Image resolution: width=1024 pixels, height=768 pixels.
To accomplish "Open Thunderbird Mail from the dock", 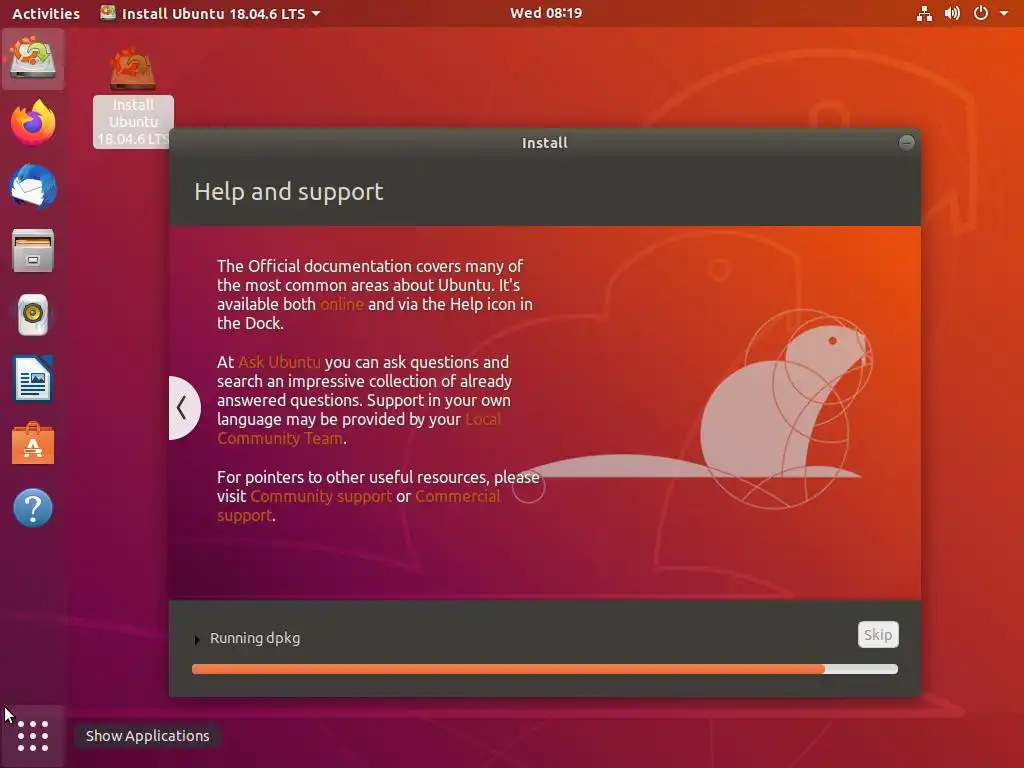I will pos(33,187).
